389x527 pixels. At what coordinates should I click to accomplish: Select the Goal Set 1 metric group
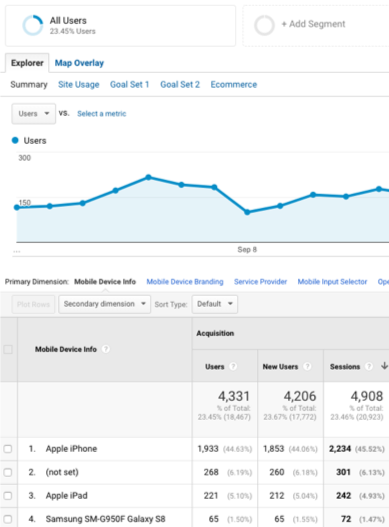[130, 84]
